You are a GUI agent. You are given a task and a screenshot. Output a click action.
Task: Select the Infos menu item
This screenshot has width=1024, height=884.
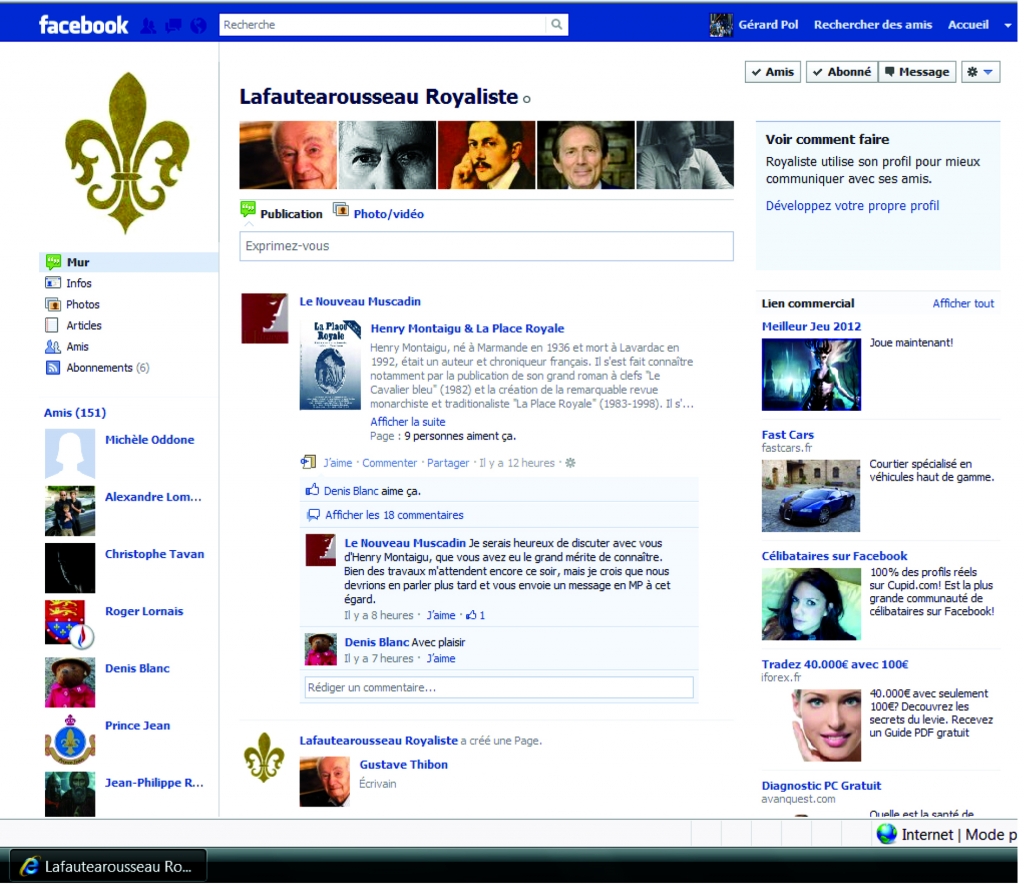pos(79,283)
